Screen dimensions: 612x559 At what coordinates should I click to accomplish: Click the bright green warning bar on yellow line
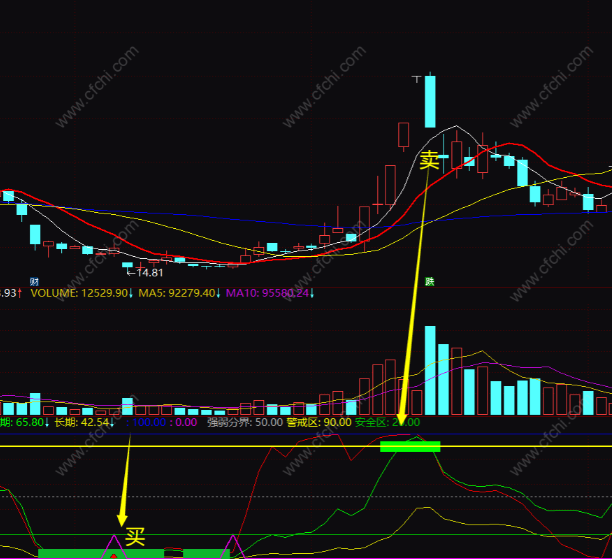[410, 447]
